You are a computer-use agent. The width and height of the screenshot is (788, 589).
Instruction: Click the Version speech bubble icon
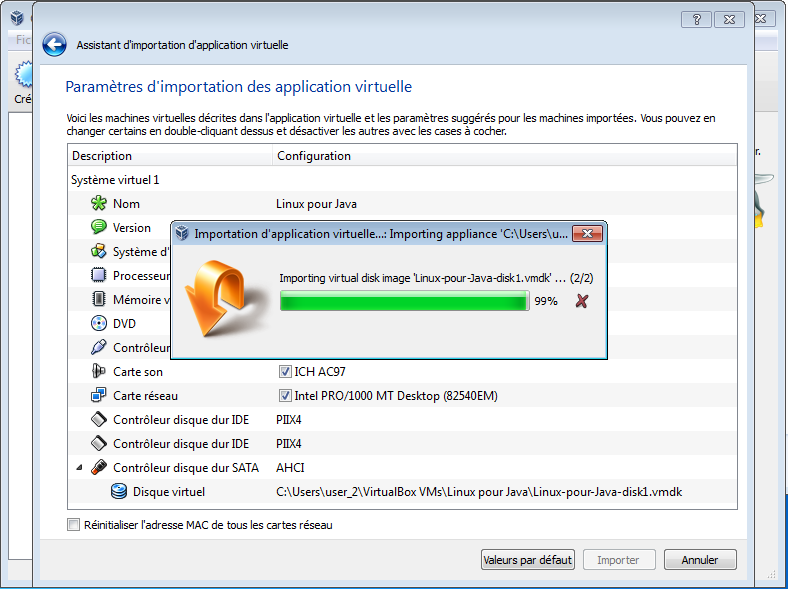[98, 227]
